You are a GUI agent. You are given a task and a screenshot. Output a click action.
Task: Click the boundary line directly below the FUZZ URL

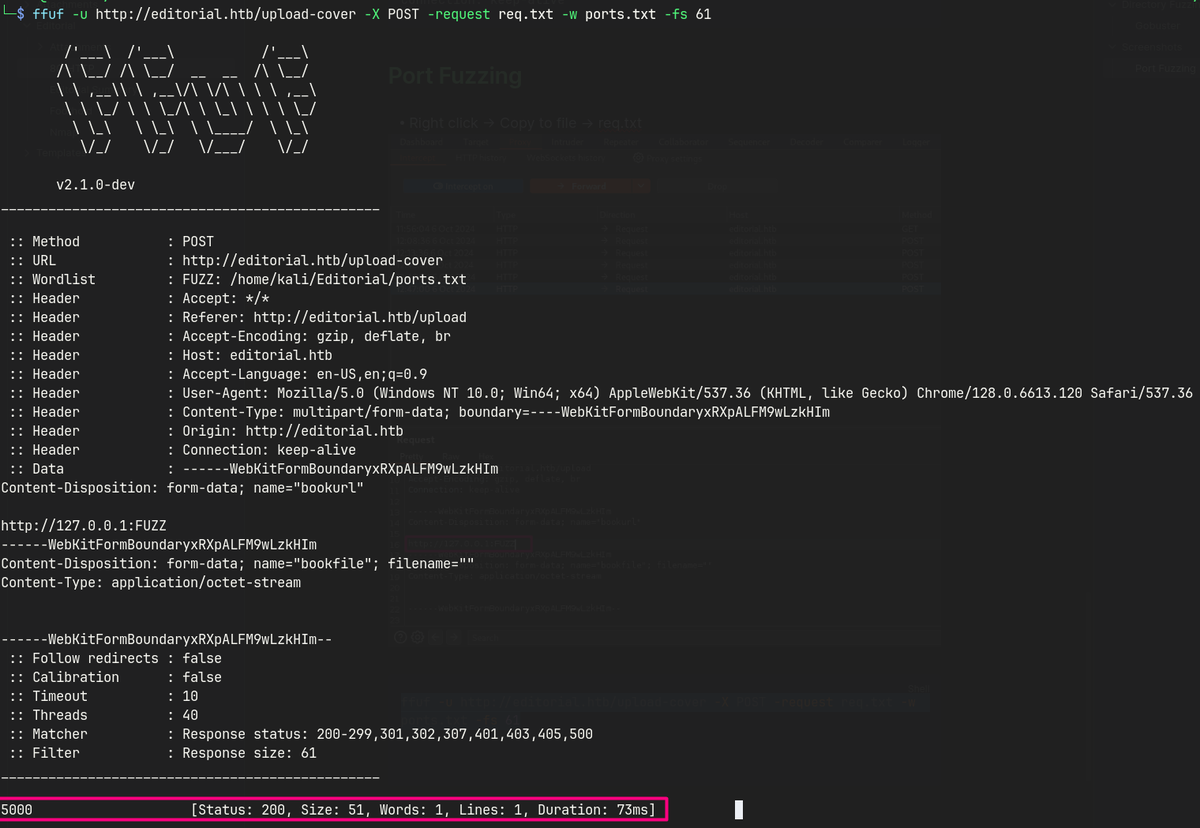(x=159, y=546)
